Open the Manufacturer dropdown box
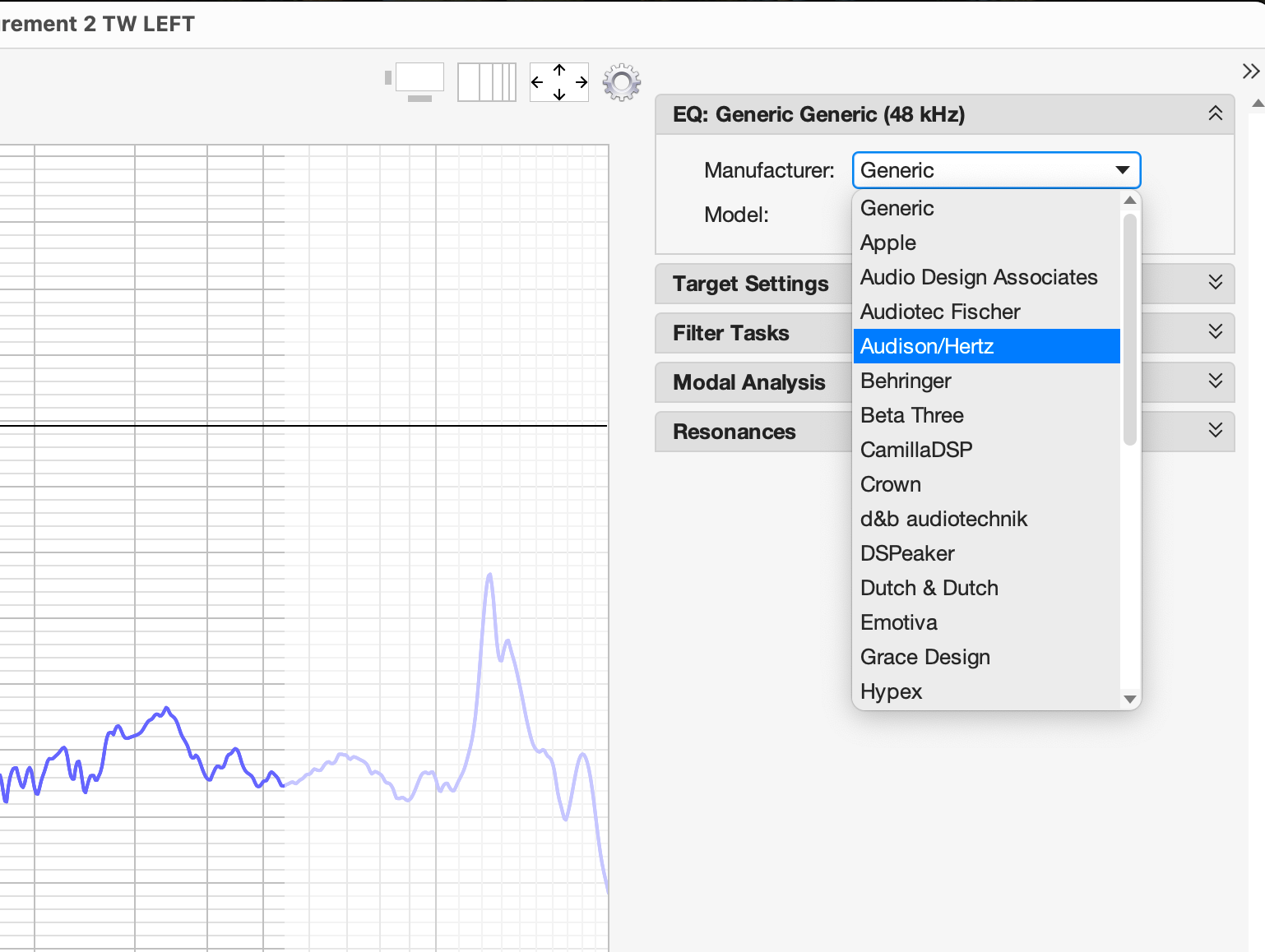The image size is (1265, 952). [x=996, y=170]
